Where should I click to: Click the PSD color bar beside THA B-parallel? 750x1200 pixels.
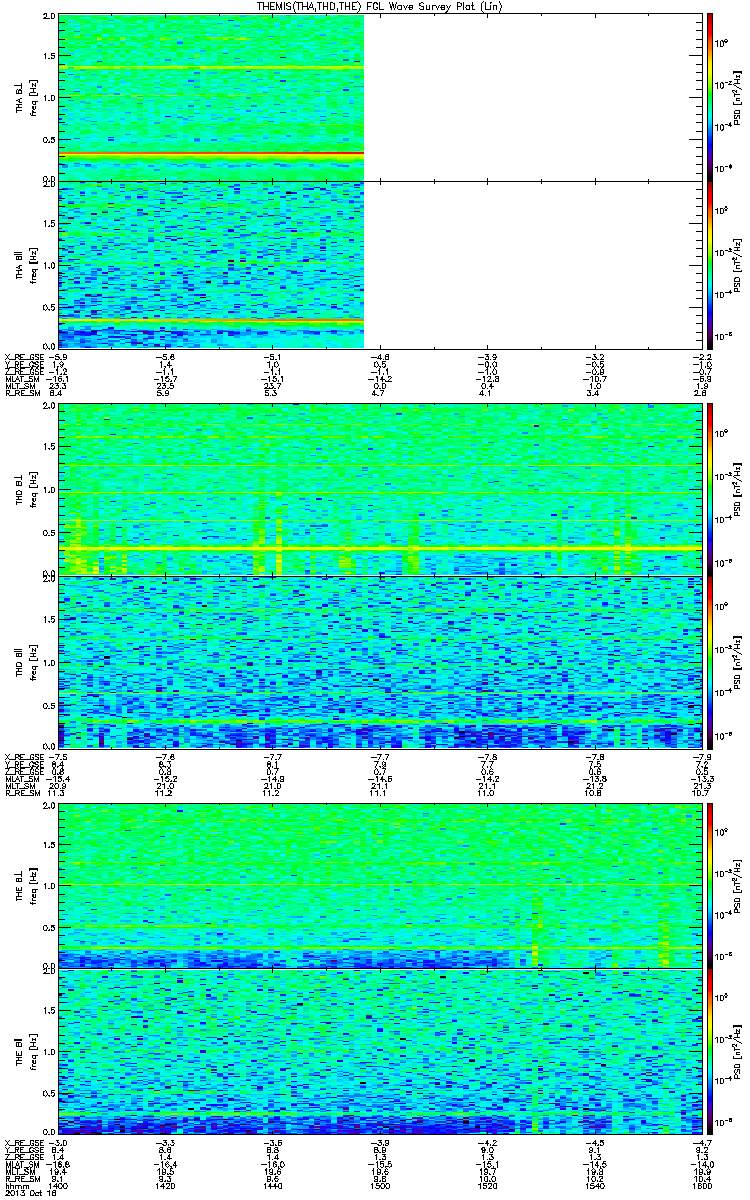pos(710,264)
